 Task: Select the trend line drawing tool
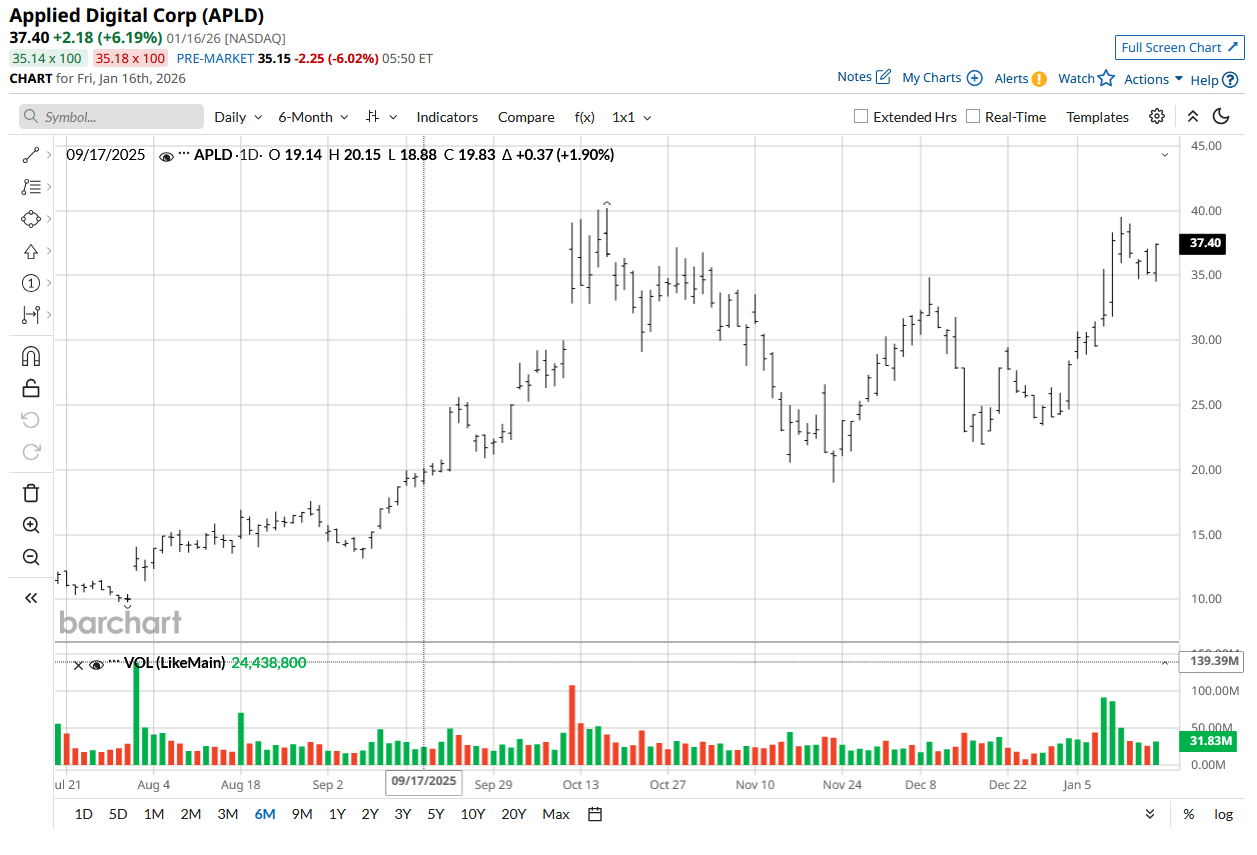30,155
